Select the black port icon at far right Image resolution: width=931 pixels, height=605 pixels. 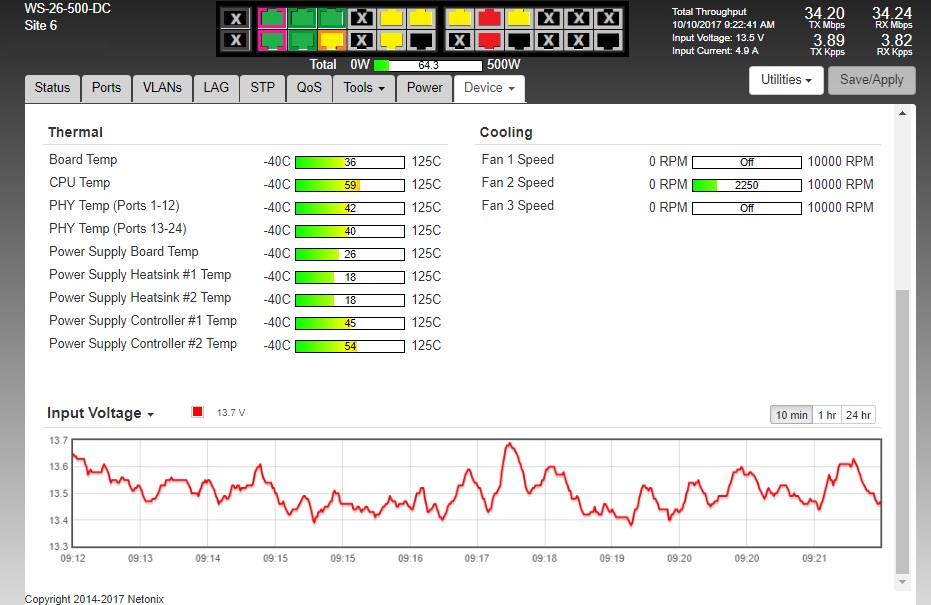pyautogui.click(x=608, y=40)
